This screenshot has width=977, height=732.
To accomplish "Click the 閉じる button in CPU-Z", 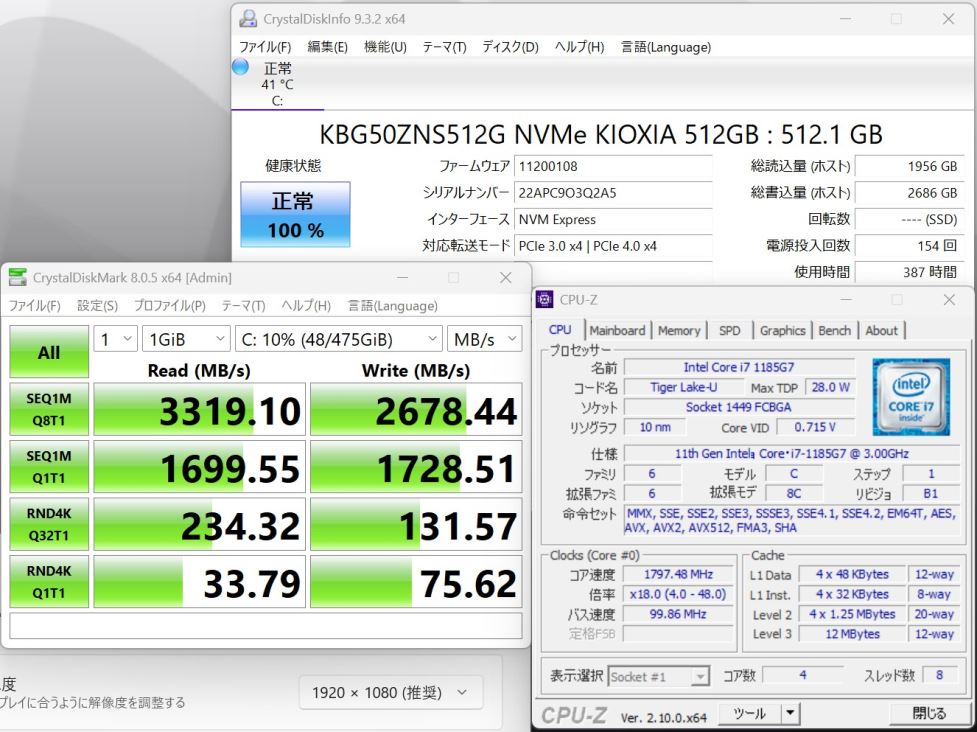I will (x=929, y=713).
